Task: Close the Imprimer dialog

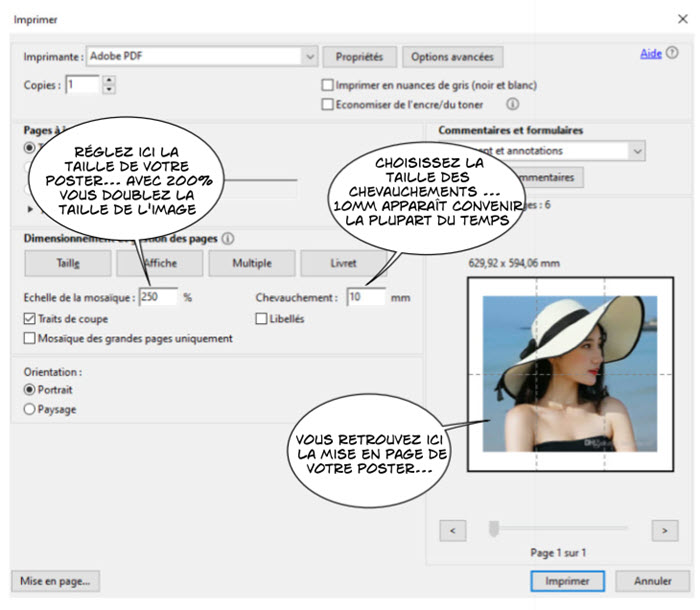Action: [x=683, y=19]
